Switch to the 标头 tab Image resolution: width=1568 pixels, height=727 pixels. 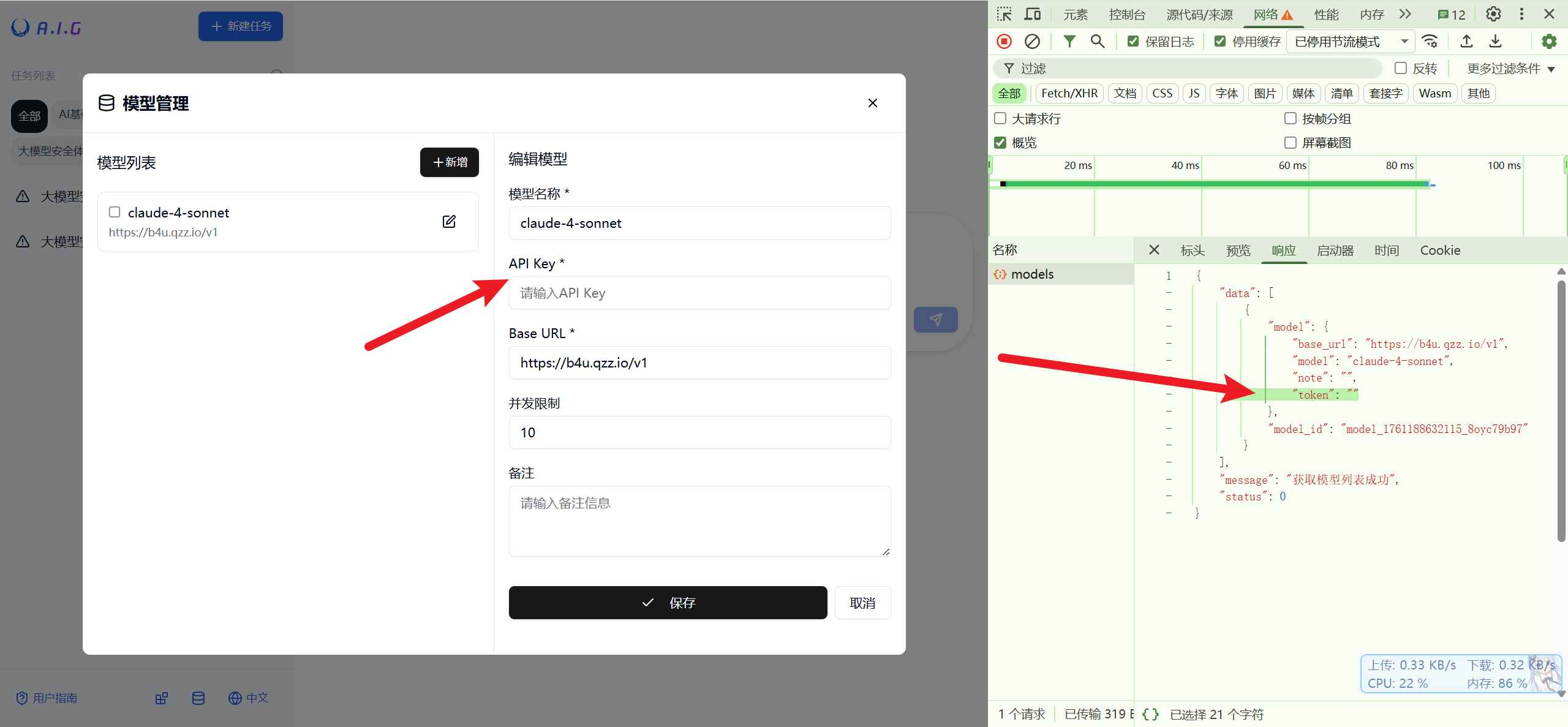pyautogui.click(x=1192, y=250)
